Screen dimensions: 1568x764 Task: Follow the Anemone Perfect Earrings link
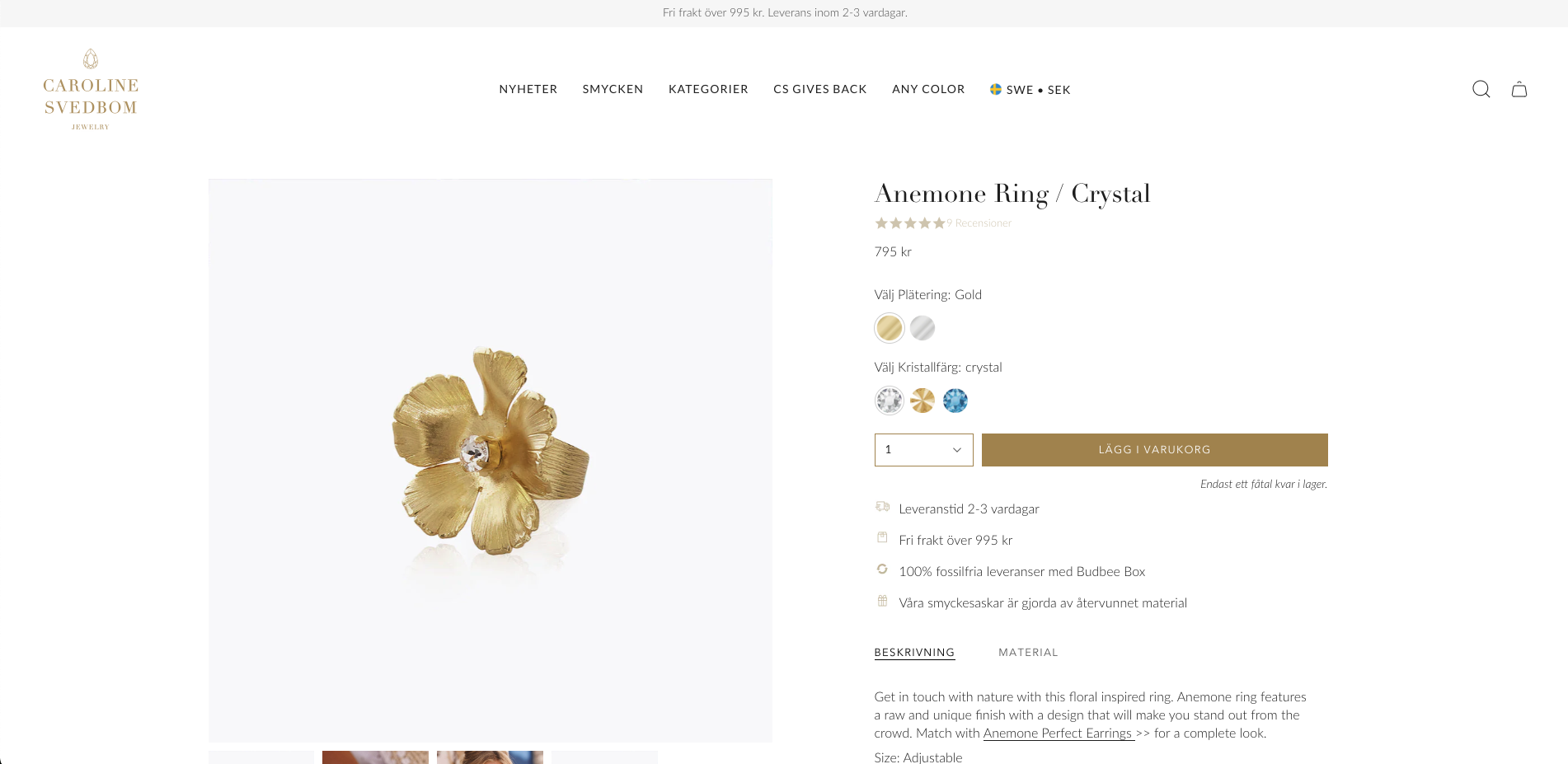tap(1059, 733)
